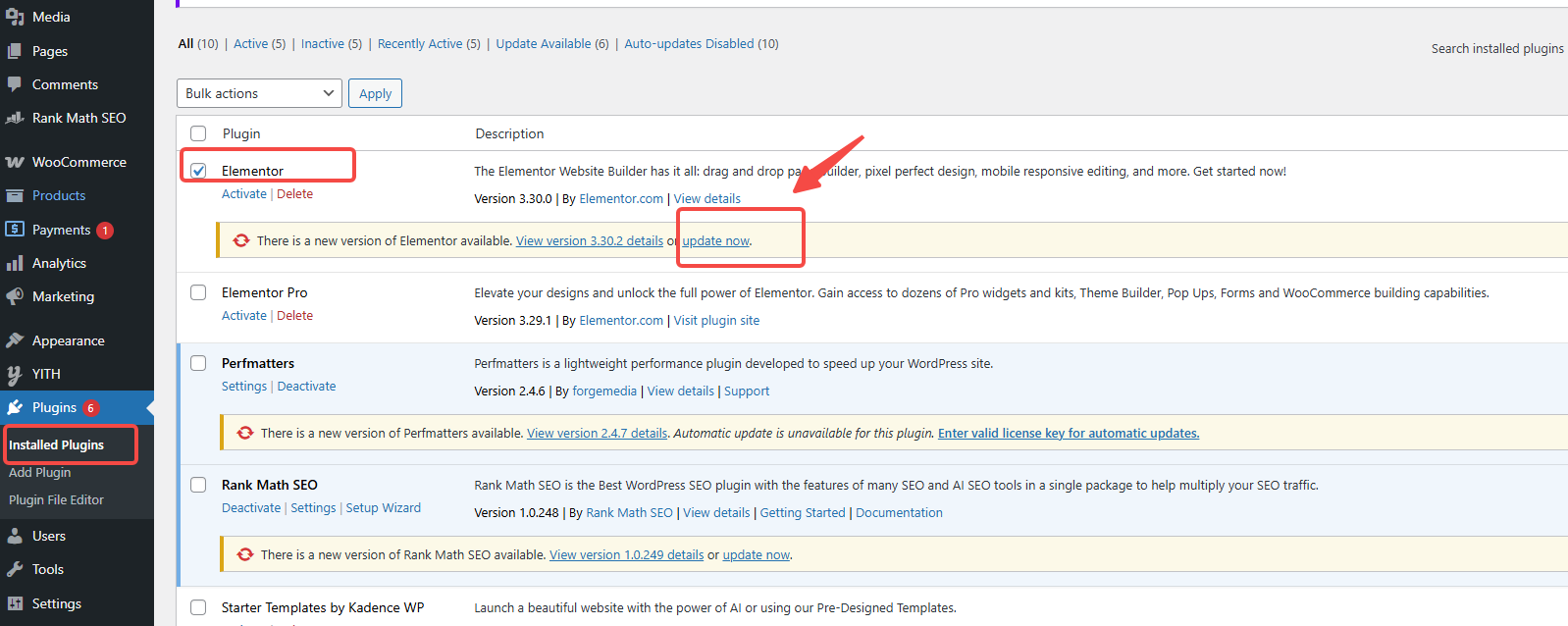The width and height of the screenshot is (1568, 626).
Task: Toggle the select-all Plugin header checkbox
Action: point(198,133)
